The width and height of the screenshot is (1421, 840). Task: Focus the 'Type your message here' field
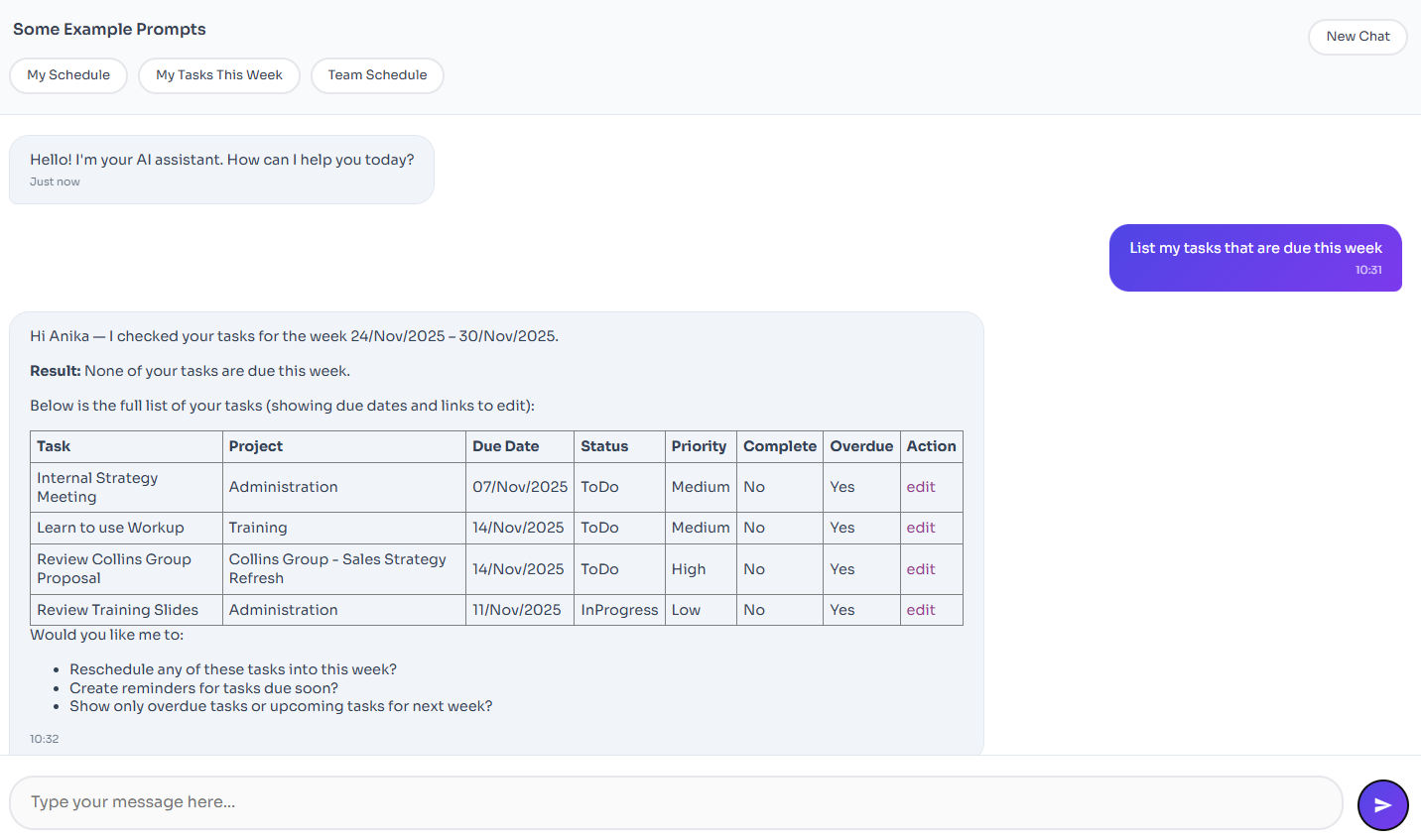pos(675,802)
